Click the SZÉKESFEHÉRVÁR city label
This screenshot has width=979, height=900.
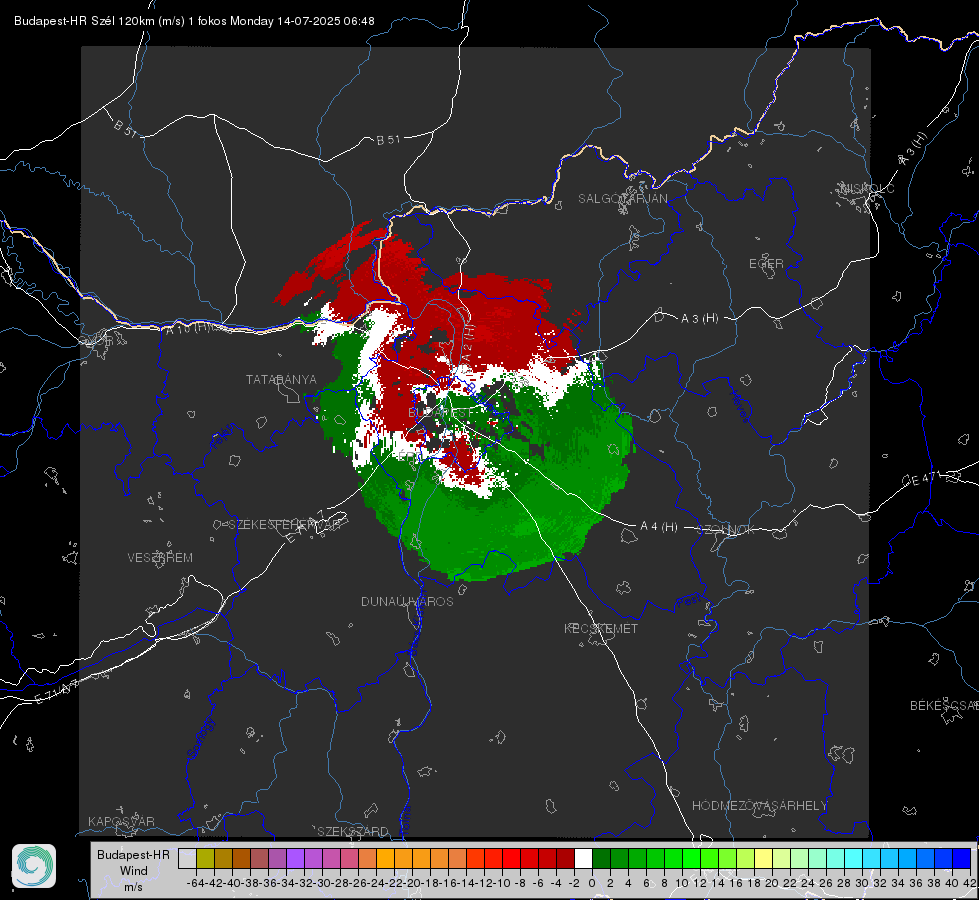pos(284,525)
